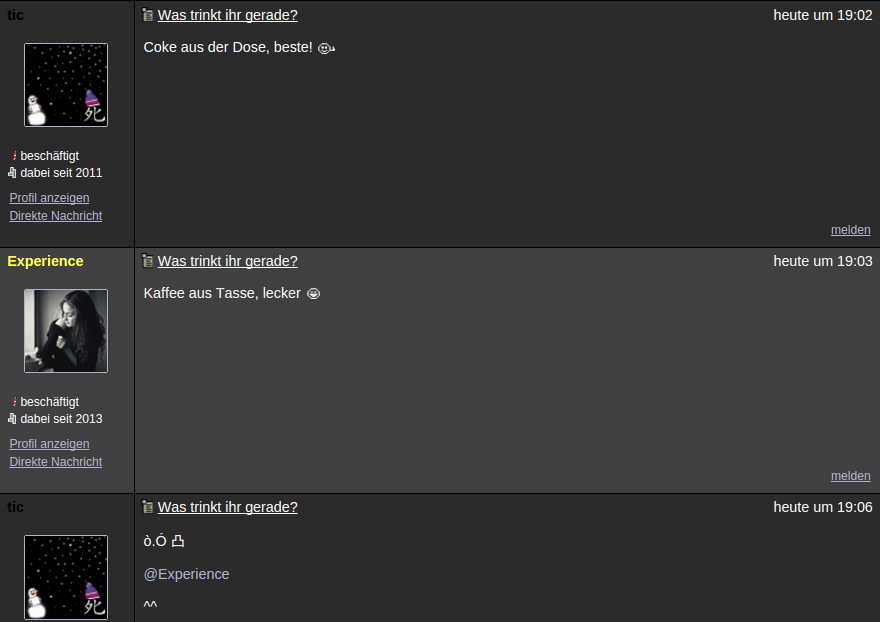Click 'Profil anzeigen' under tic's first post

pos(49,198)
